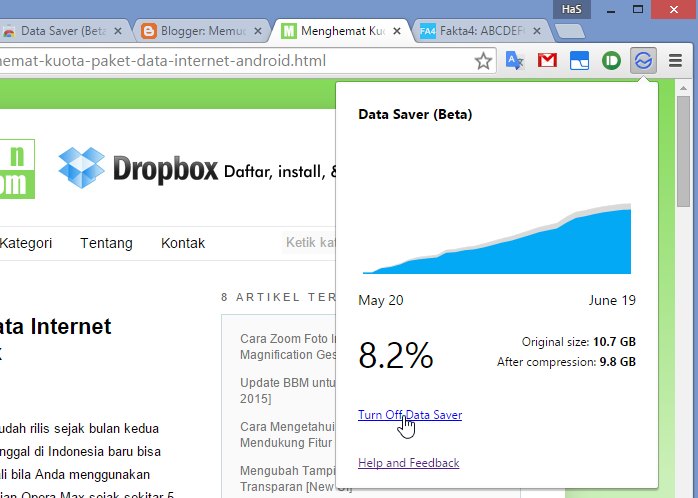Open the Mengubah Tampilan article link
Screen dimensions: 698x498
click(x=288, y=478)
